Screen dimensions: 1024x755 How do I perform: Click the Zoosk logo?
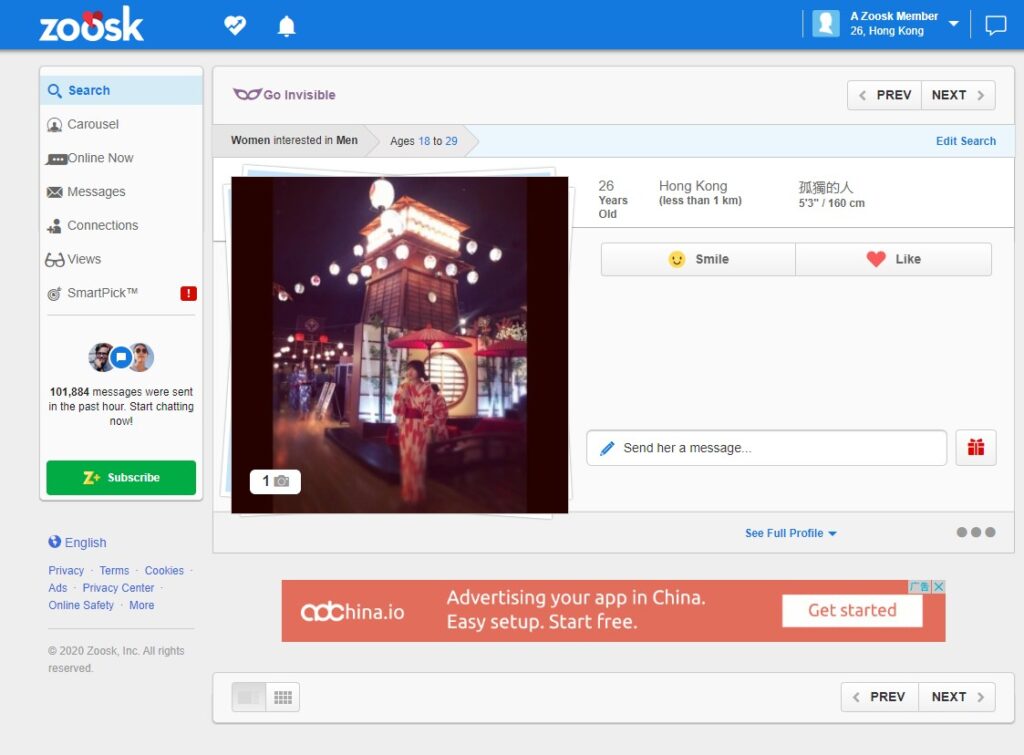coord(91,25)
